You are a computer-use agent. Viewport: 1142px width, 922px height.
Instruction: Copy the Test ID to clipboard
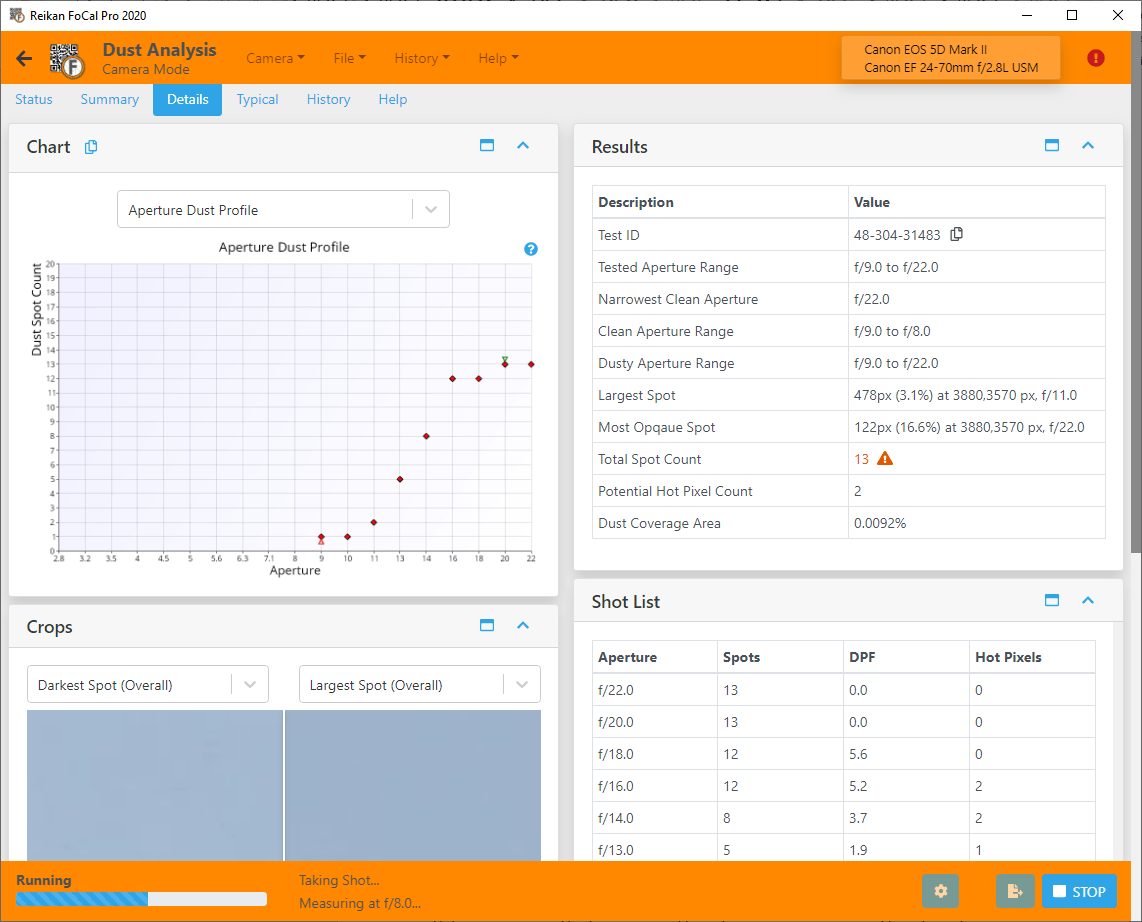(x=957, y=235)
